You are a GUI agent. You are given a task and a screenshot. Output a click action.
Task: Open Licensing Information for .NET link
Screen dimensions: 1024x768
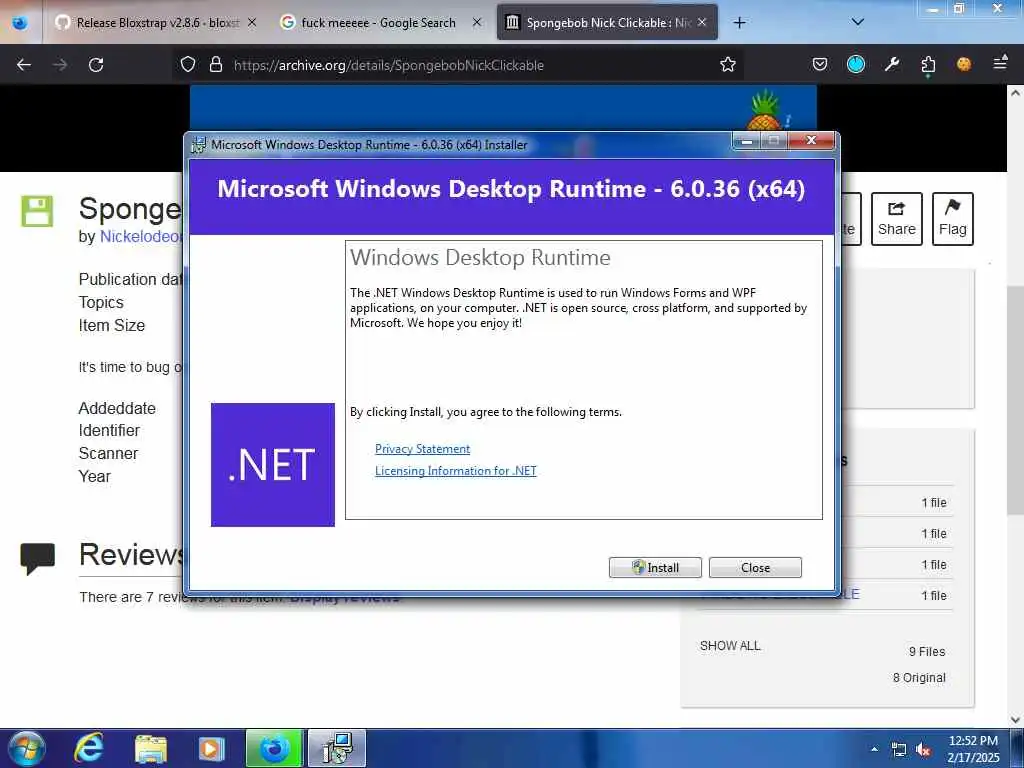point(456,471)
